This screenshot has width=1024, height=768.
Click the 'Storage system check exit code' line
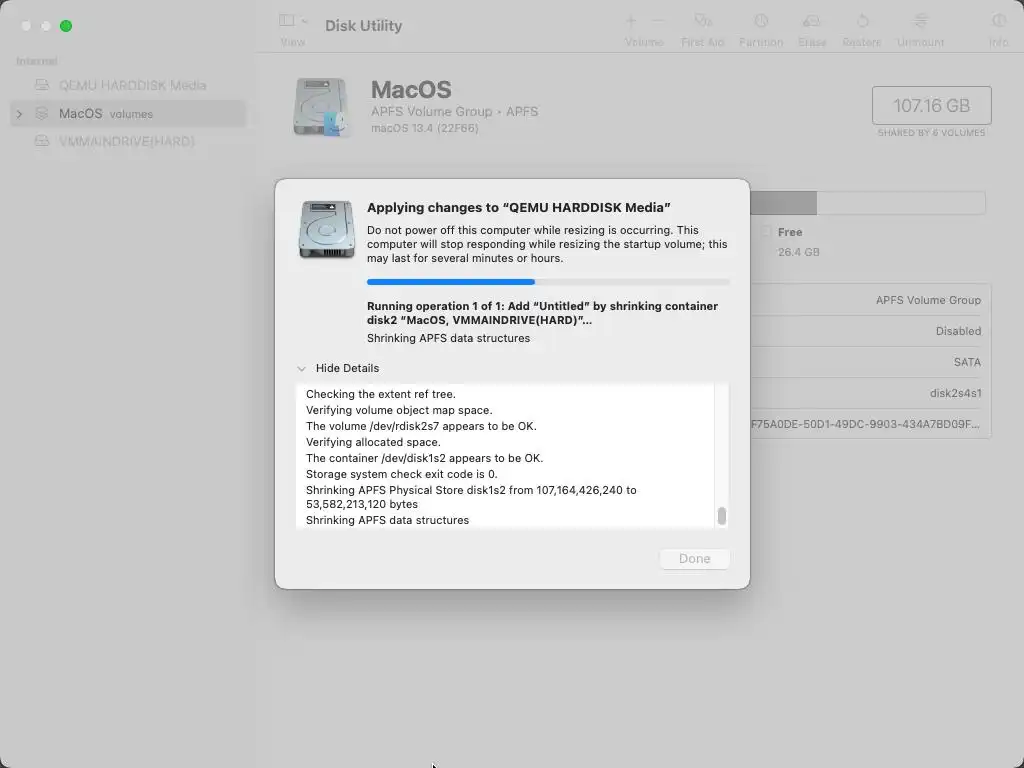point(402,474)
